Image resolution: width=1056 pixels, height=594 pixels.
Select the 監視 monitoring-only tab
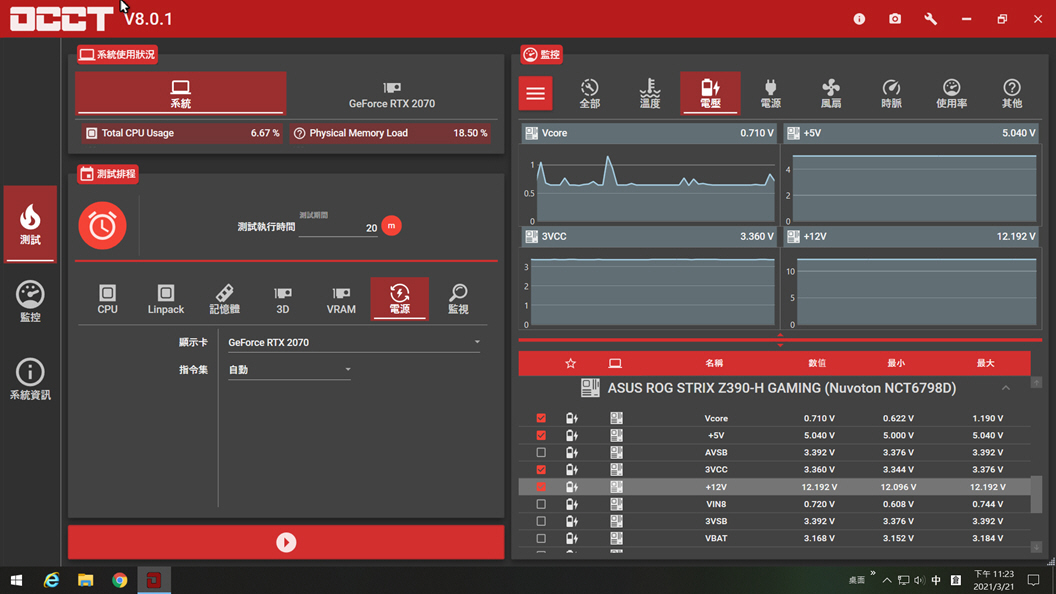click(458, 299)
